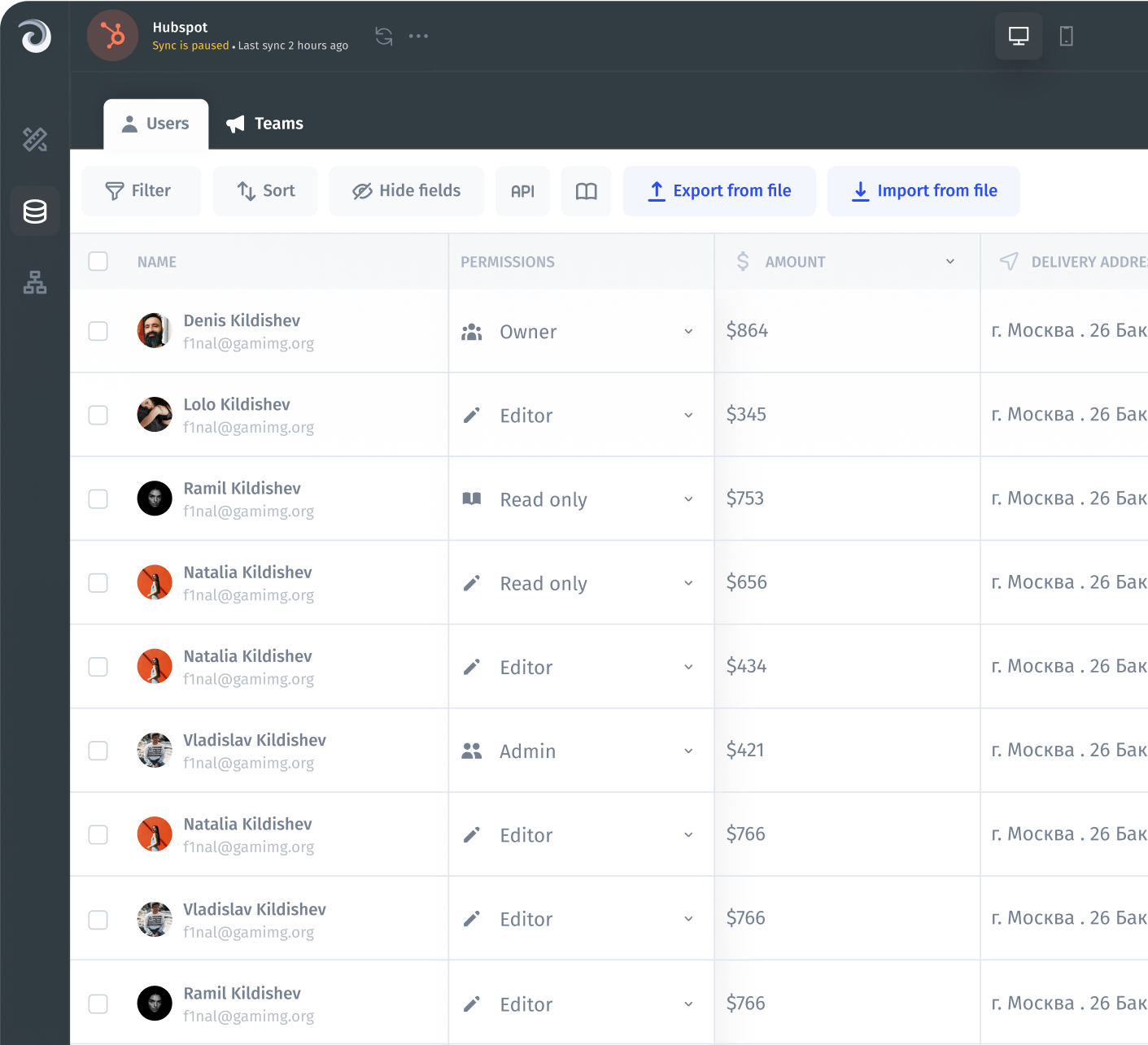Open the Hubspot integration logo
Image resolution: width=1148 pixels, height=1045 pixels.
point(112,36)
